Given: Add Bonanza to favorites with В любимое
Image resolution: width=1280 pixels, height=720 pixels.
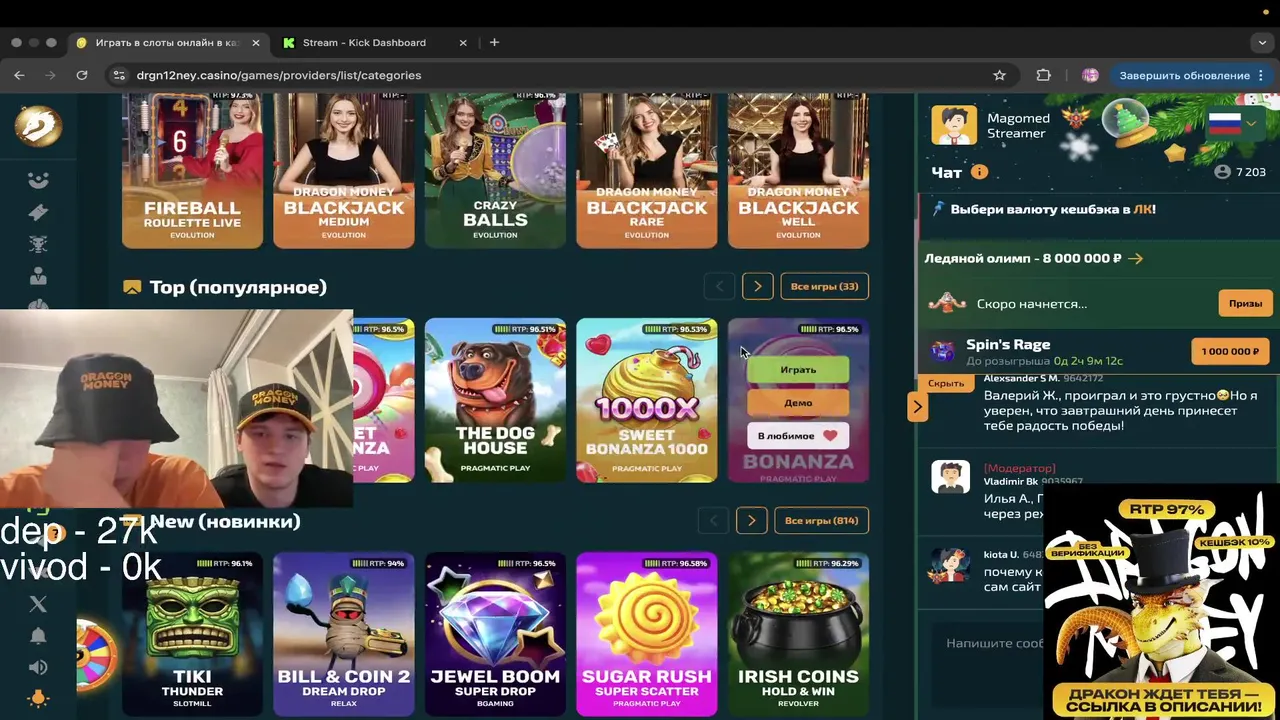Looking at the screenshot, I should [798, 436].
